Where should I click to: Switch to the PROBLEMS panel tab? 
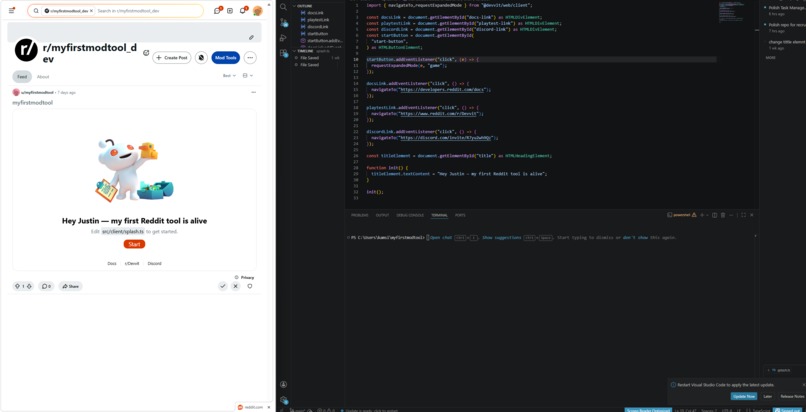pyautogui.click(x=360, y=215)
